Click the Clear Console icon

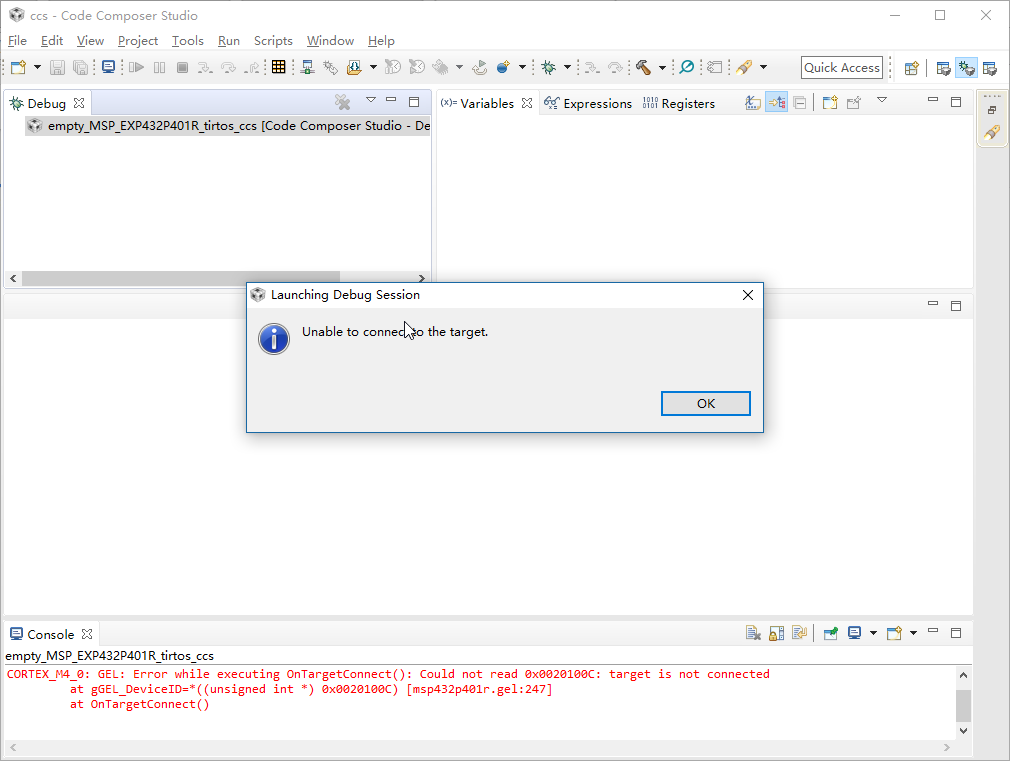(x=753, y=633)
